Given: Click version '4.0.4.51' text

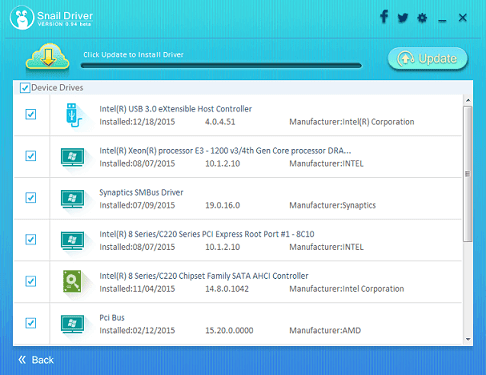Looking at the screenshot, I should [x=220, y=122].
